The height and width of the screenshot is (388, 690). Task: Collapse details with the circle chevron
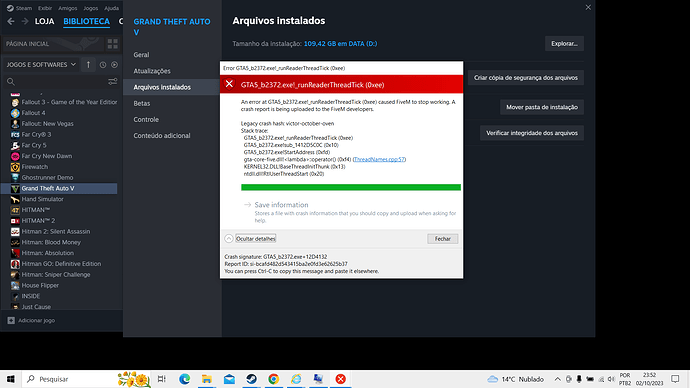229,238
